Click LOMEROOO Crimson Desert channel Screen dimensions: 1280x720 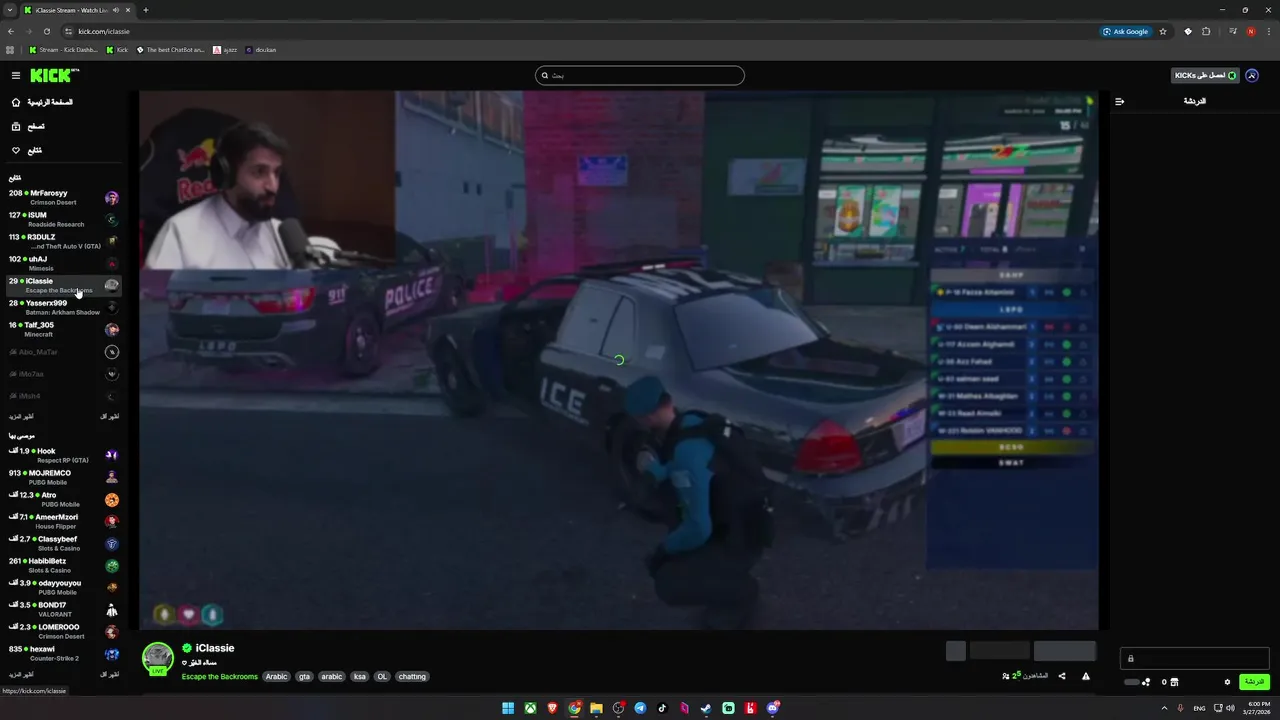(x=64, y=631)
